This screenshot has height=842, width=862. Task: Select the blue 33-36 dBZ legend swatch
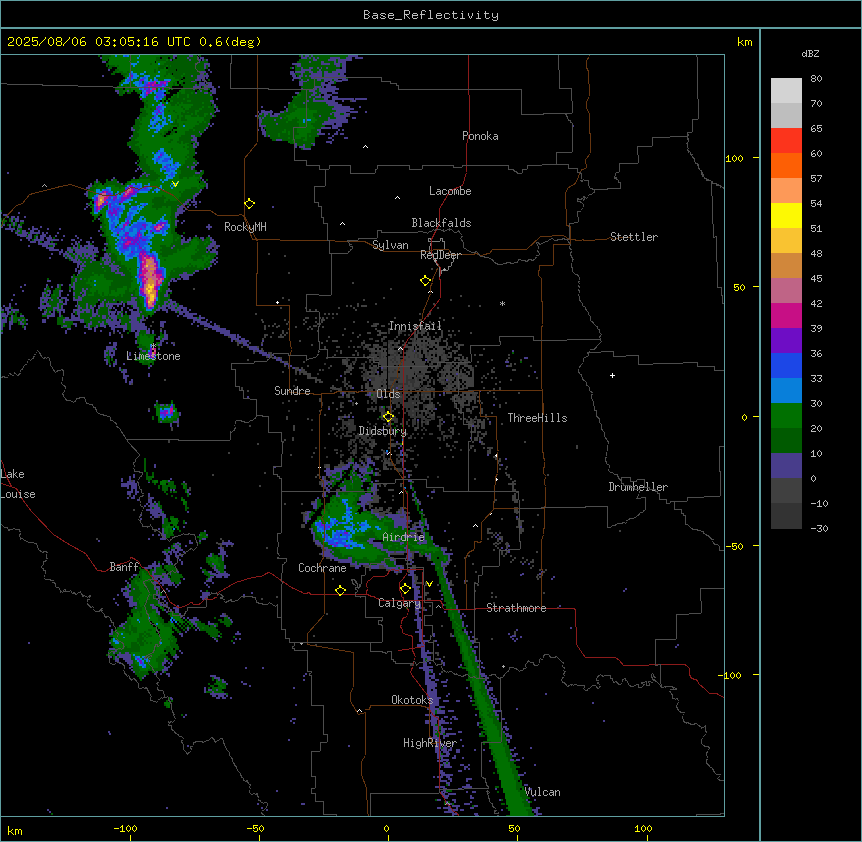[x=786, y=365]
